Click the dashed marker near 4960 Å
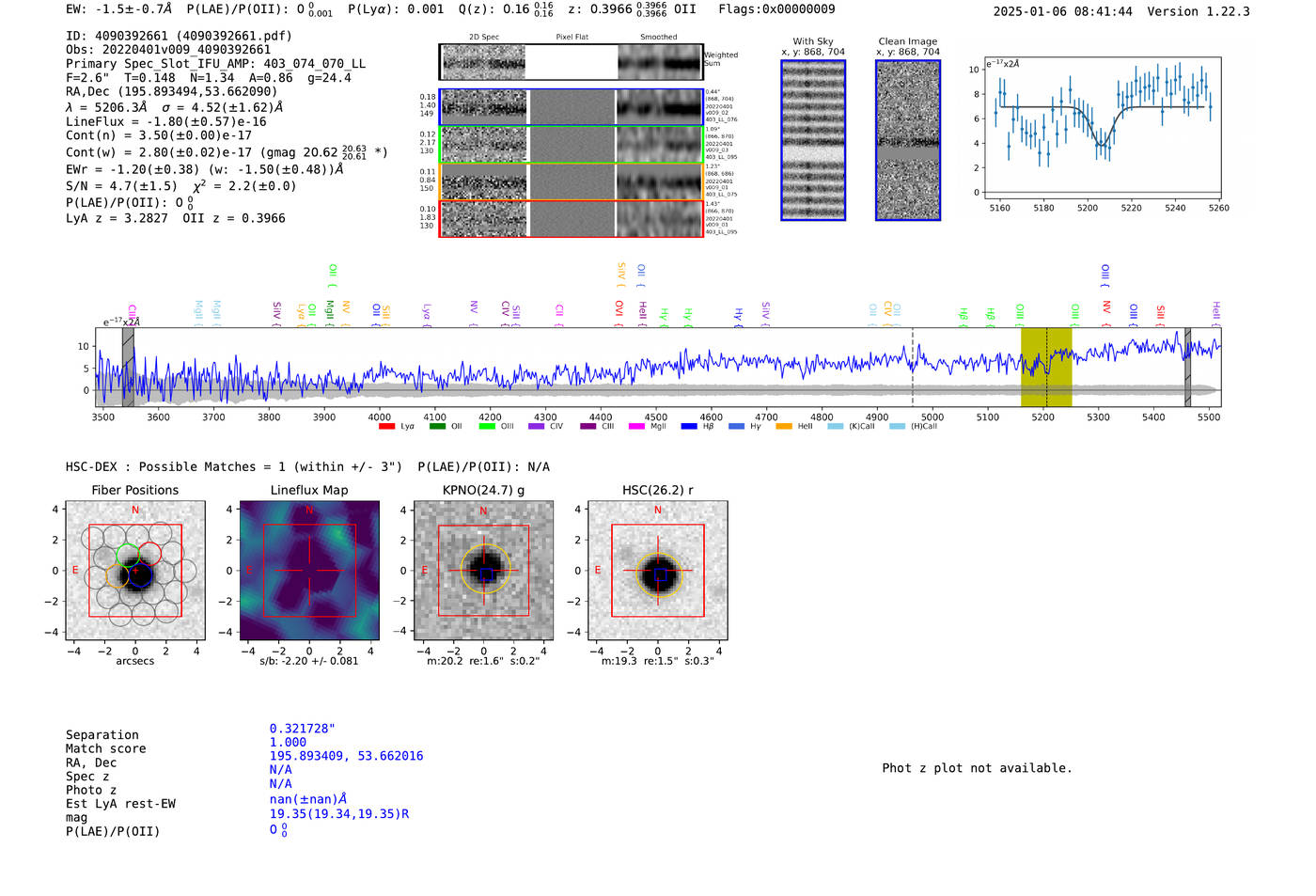1316x896 pixels. tap(912, 367)
